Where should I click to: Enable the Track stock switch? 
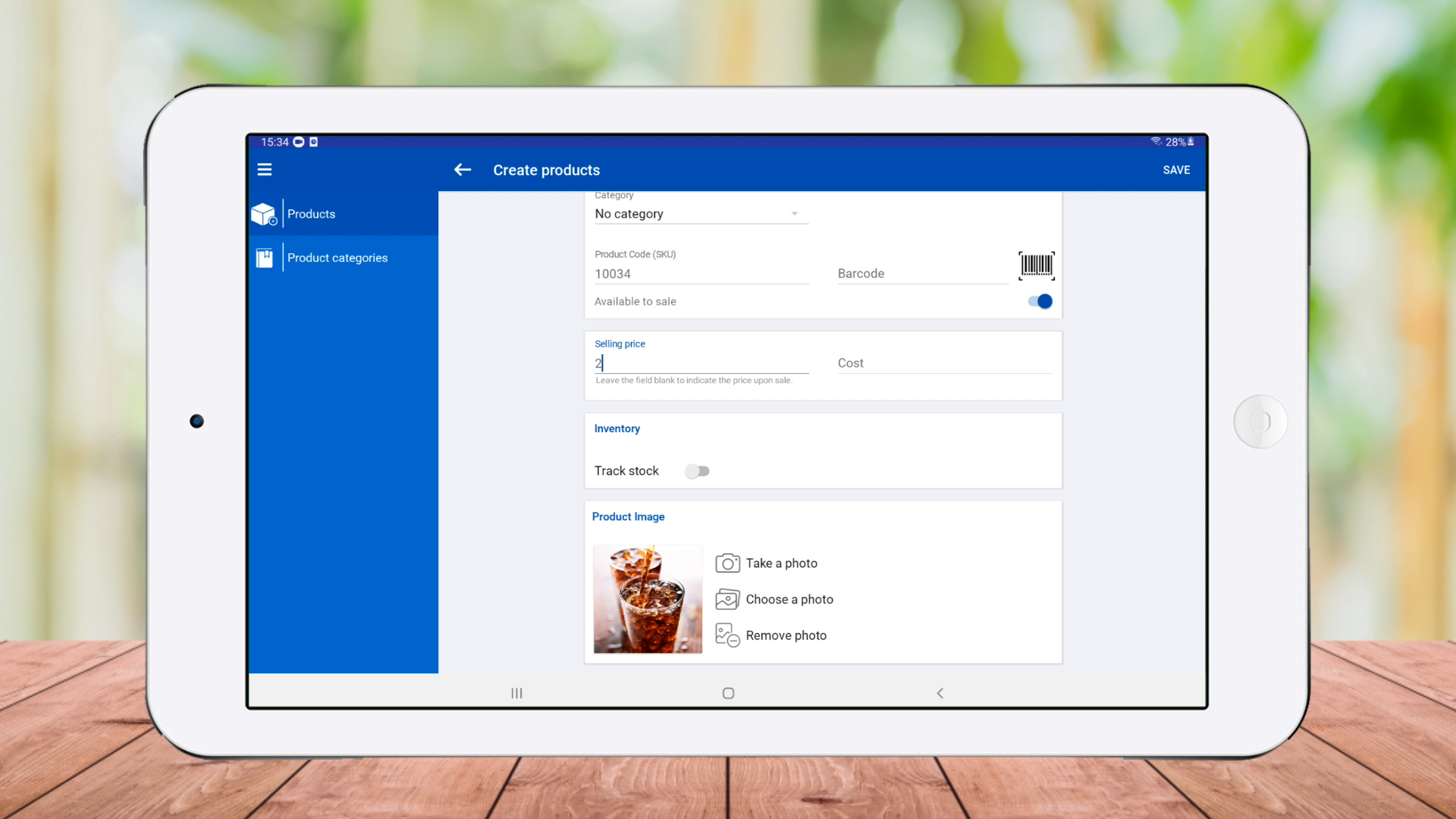tap(697, 472)
